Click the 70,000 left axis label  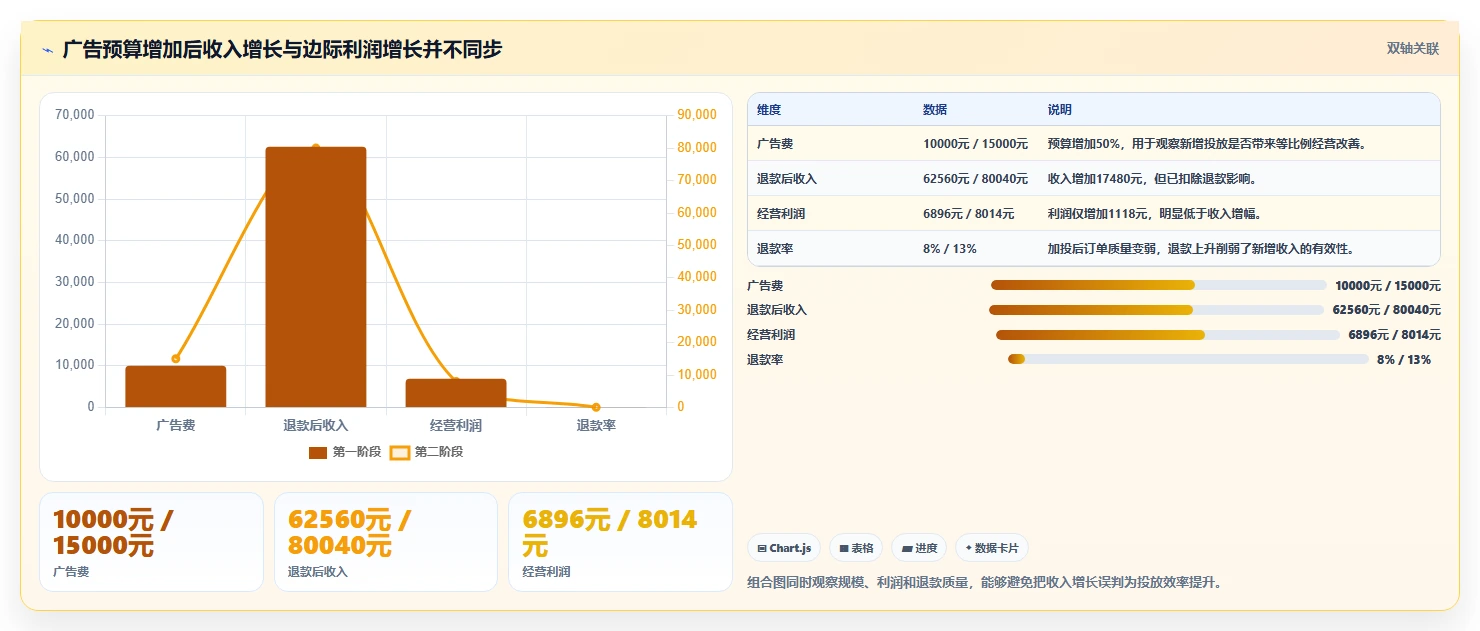click(75, 115)
